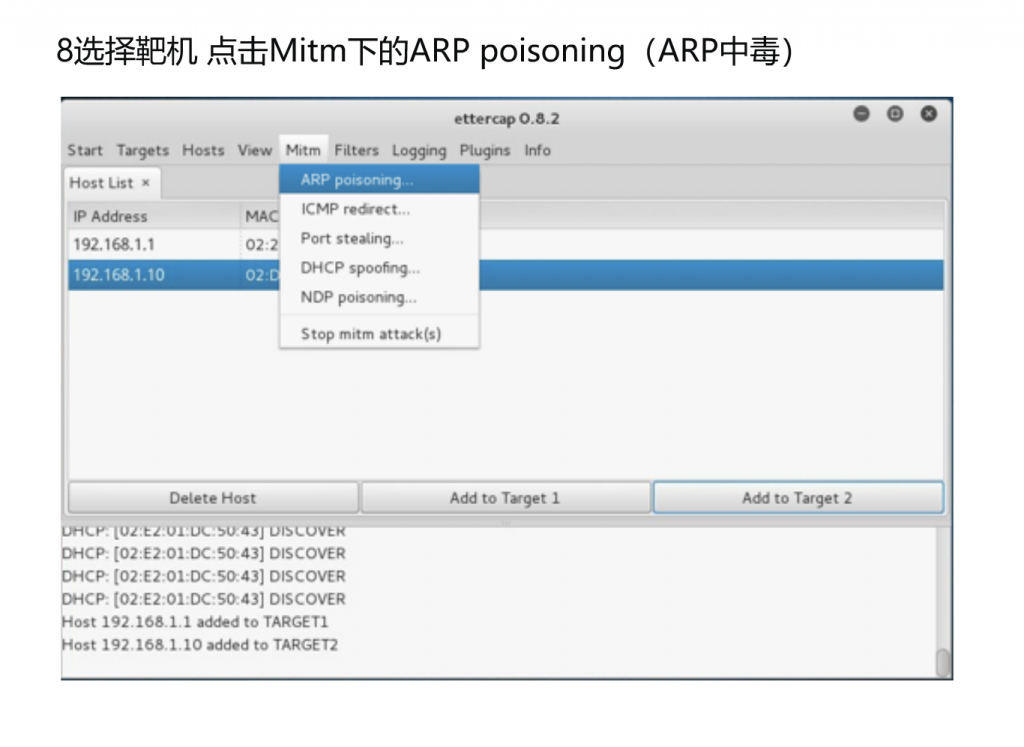
Task: Select host 192.168.1.10 row
Action: pyautogui.click(x=505, y=275)
